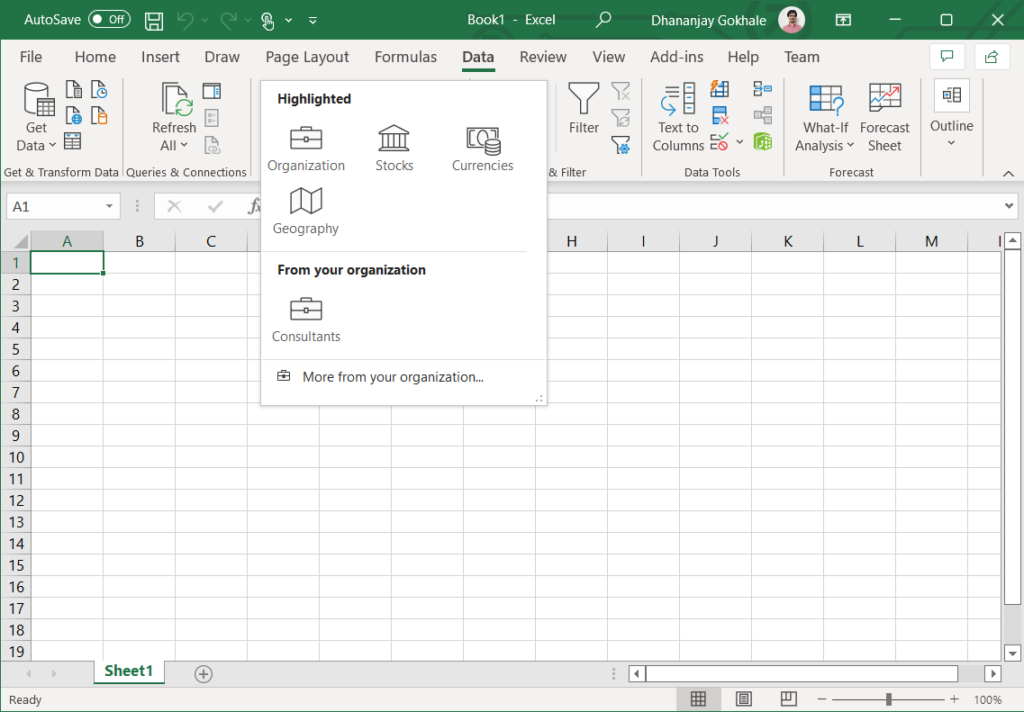Open the Forecast Sheet tool
The image size is (1024, 712).
pos(885,116)
